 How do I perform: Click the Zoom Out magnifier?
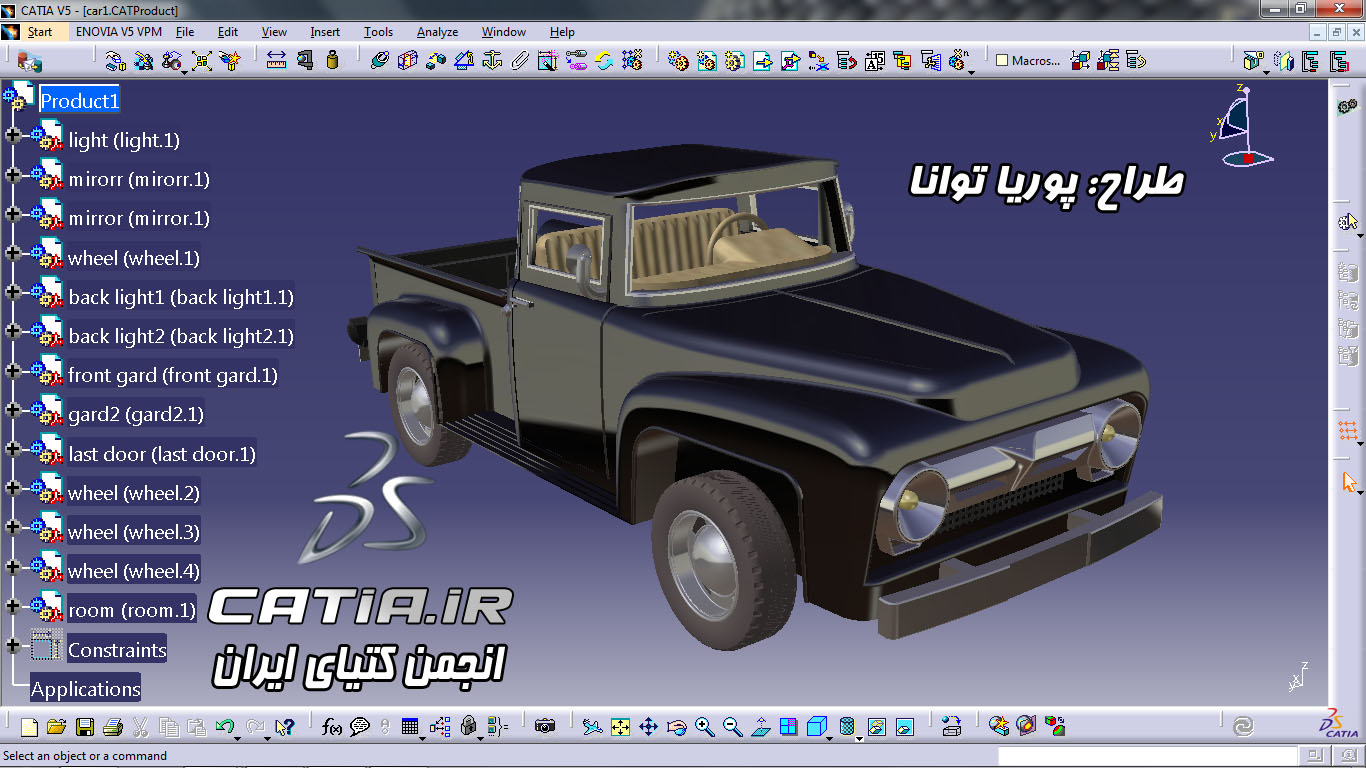click(x=732, y=727)
